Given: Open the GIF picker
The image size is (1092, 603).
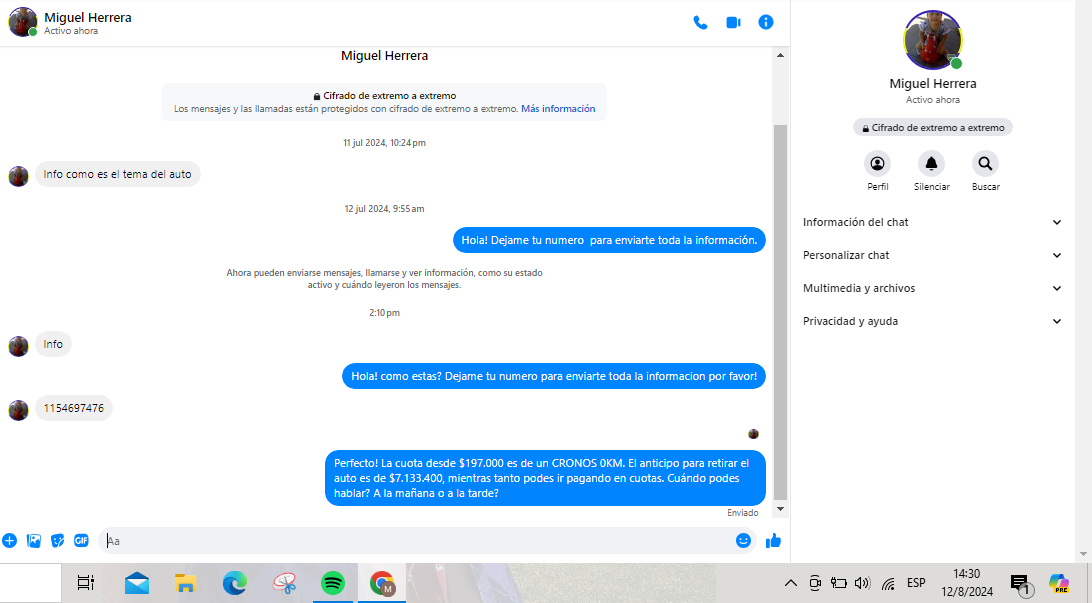Looking at the screenshot, I should [x=81, y=541].
